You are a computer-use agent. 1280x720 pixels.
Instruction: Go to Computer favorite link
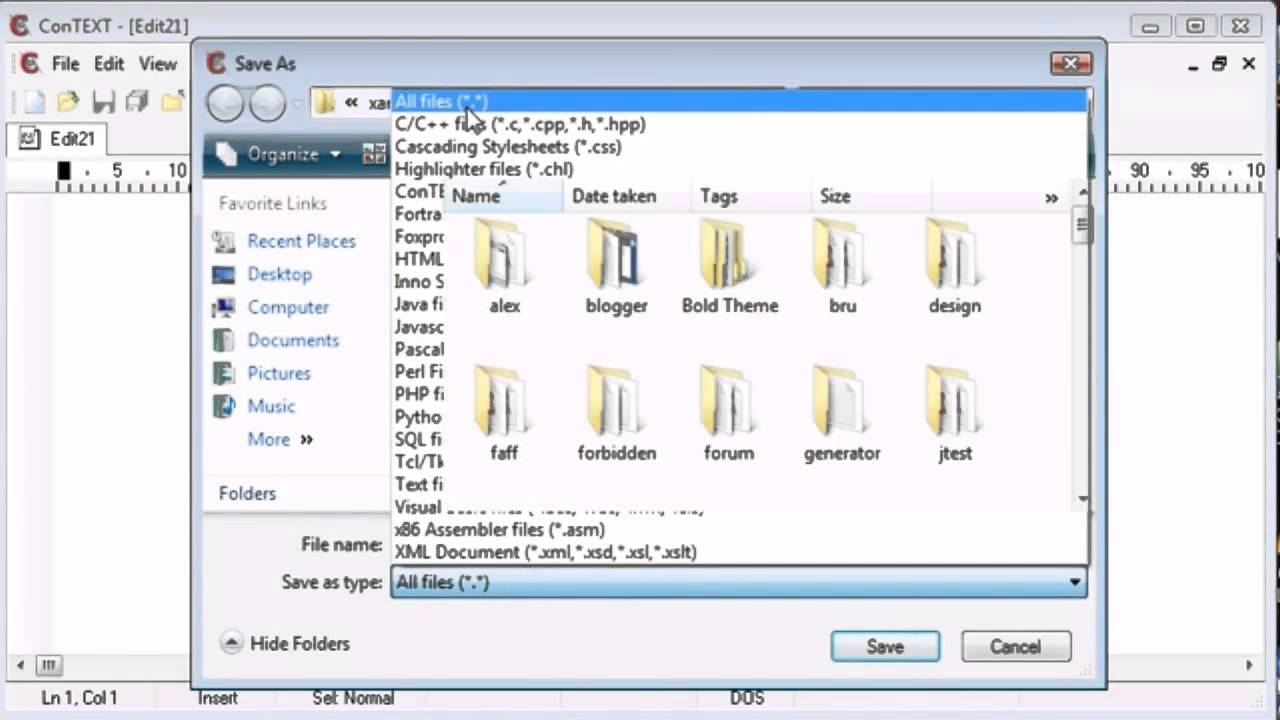click(288, 307)
